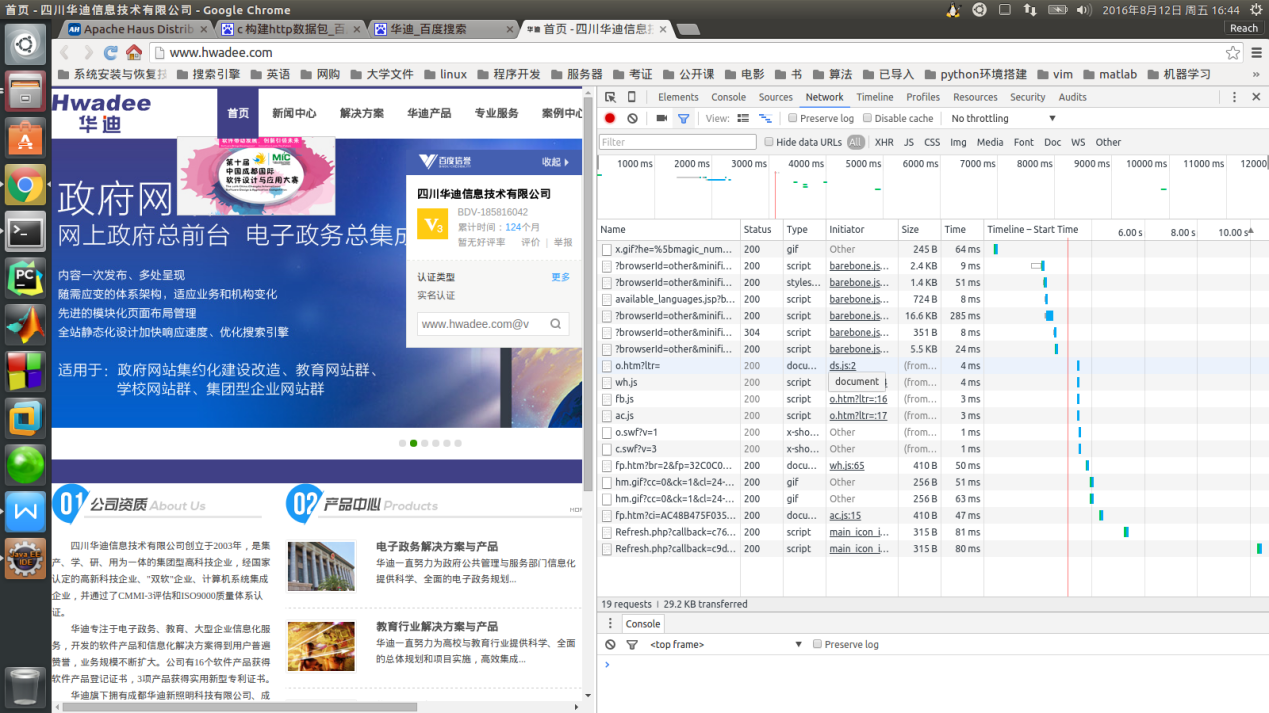
Task: Filter requests by Img type
Action: coord(958,142)
